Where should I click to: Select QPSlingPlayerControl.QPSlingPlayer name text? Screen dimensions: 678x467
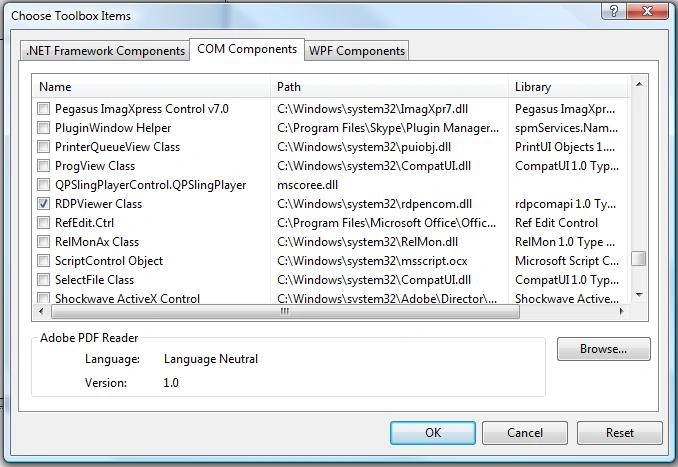150,185
